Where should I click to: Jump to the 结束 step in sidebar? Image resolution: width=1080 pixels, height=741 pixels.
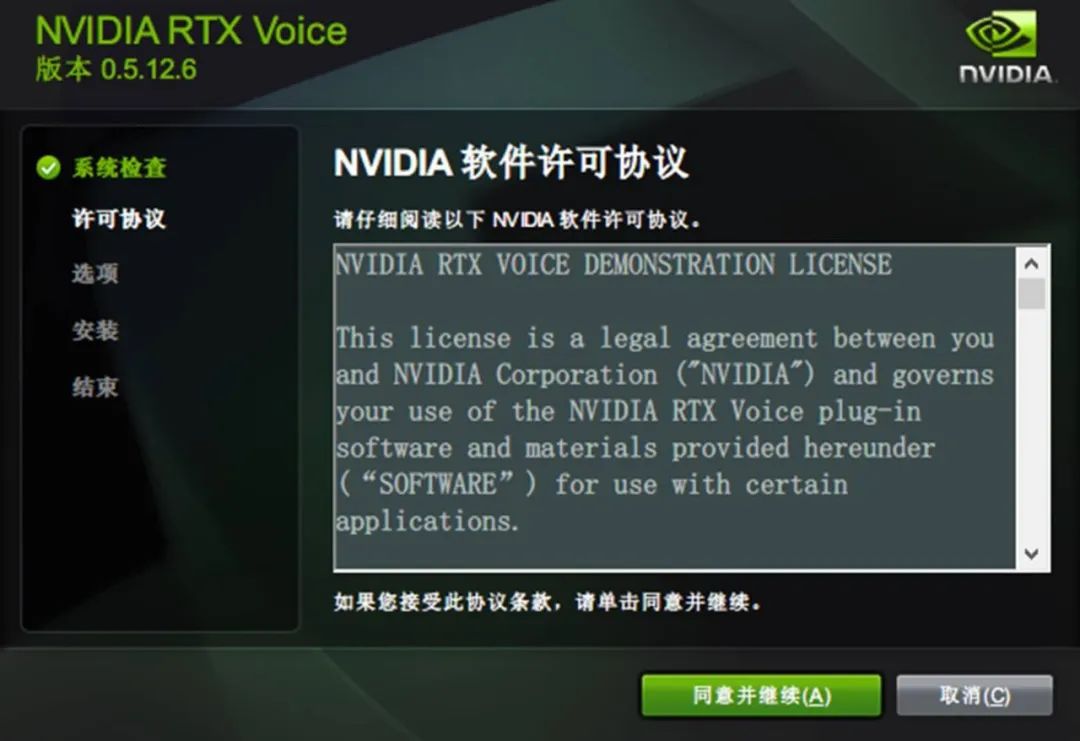(96, 387)
